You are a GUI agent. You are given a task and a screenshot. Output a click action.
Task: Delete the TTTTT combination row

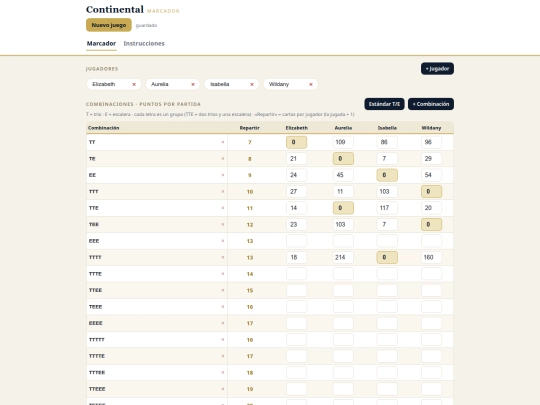click(x=222, y=340)
